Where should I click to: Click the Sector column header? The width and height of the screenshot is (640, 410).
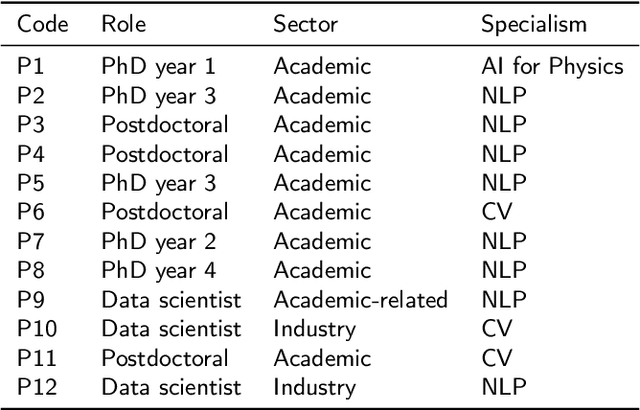pos(306,24)
